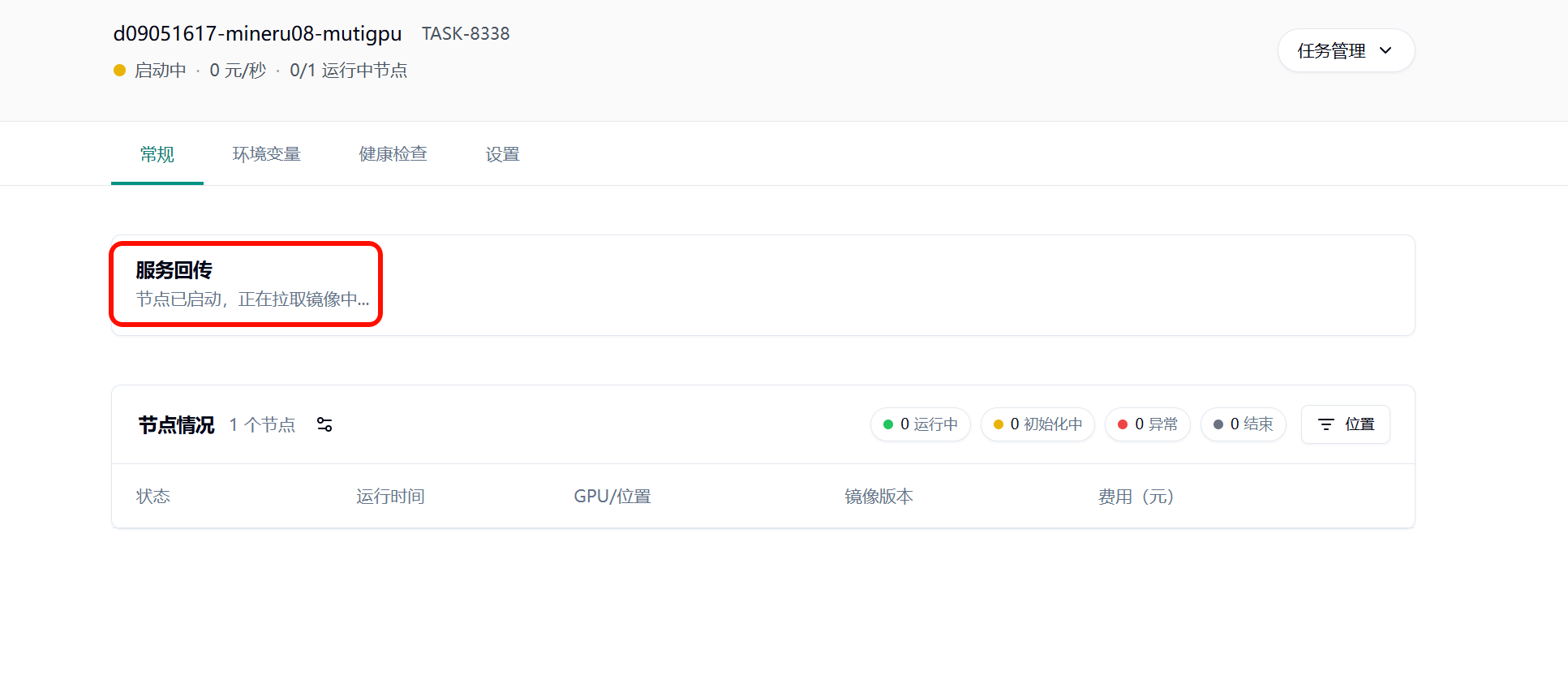Click the 镜像版本 column header

879,497
